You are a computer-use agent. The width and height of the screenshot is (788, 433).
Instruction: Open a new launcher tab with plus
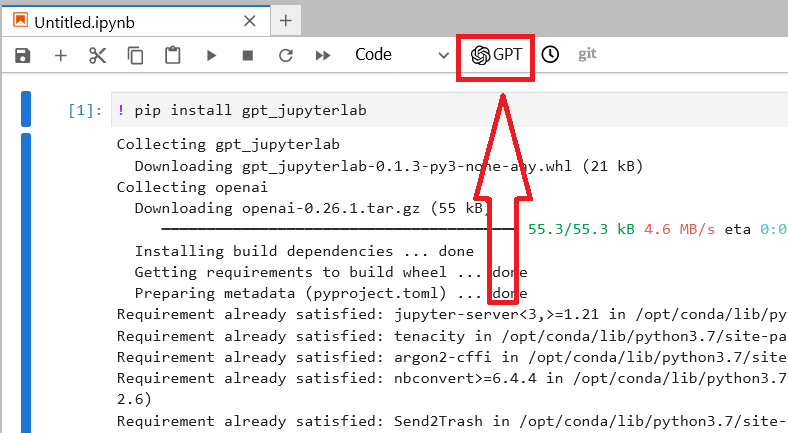tap(285, 21)
